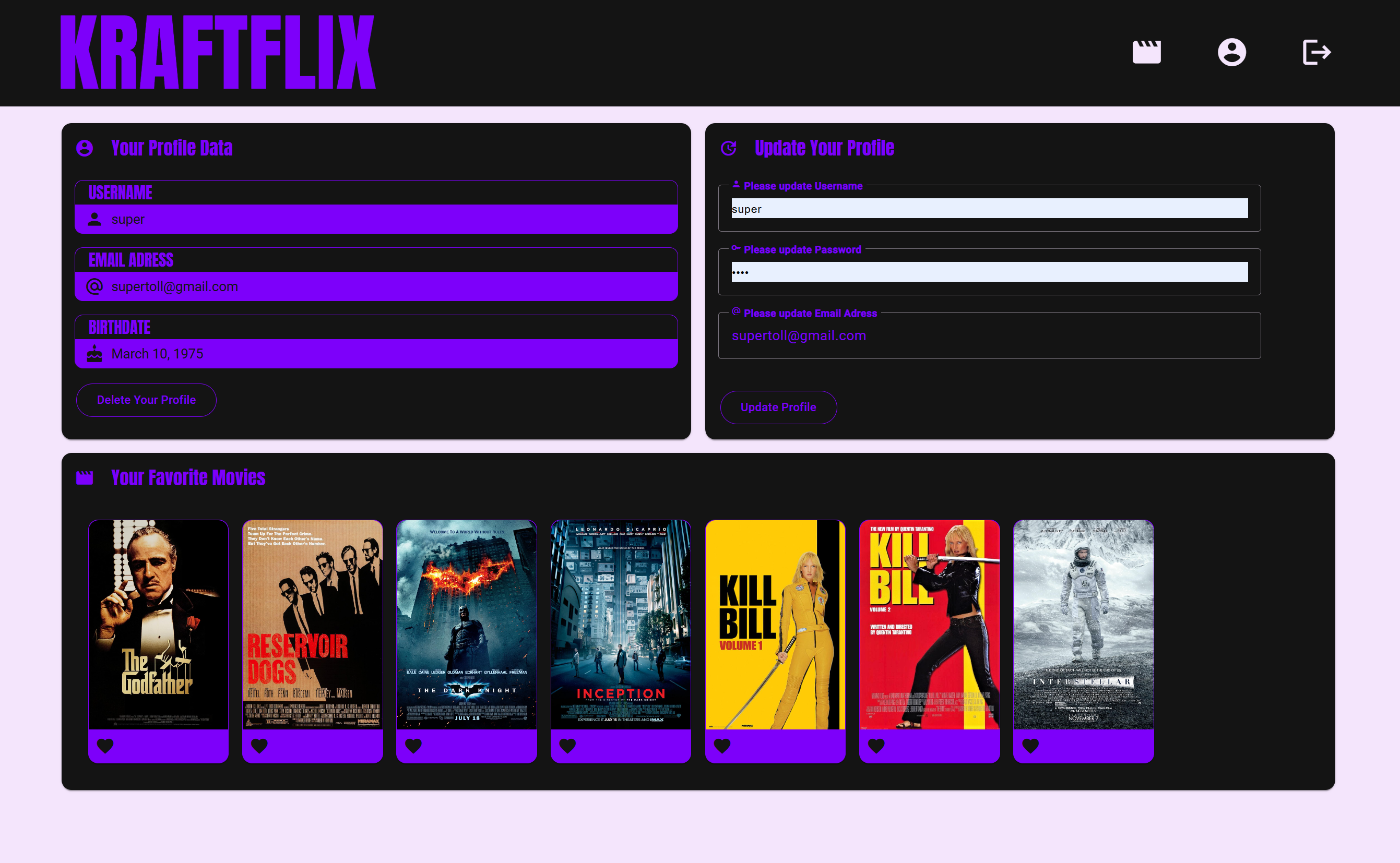
Task: Click the small person icon on Username label
Action: (x=736, y=184)
